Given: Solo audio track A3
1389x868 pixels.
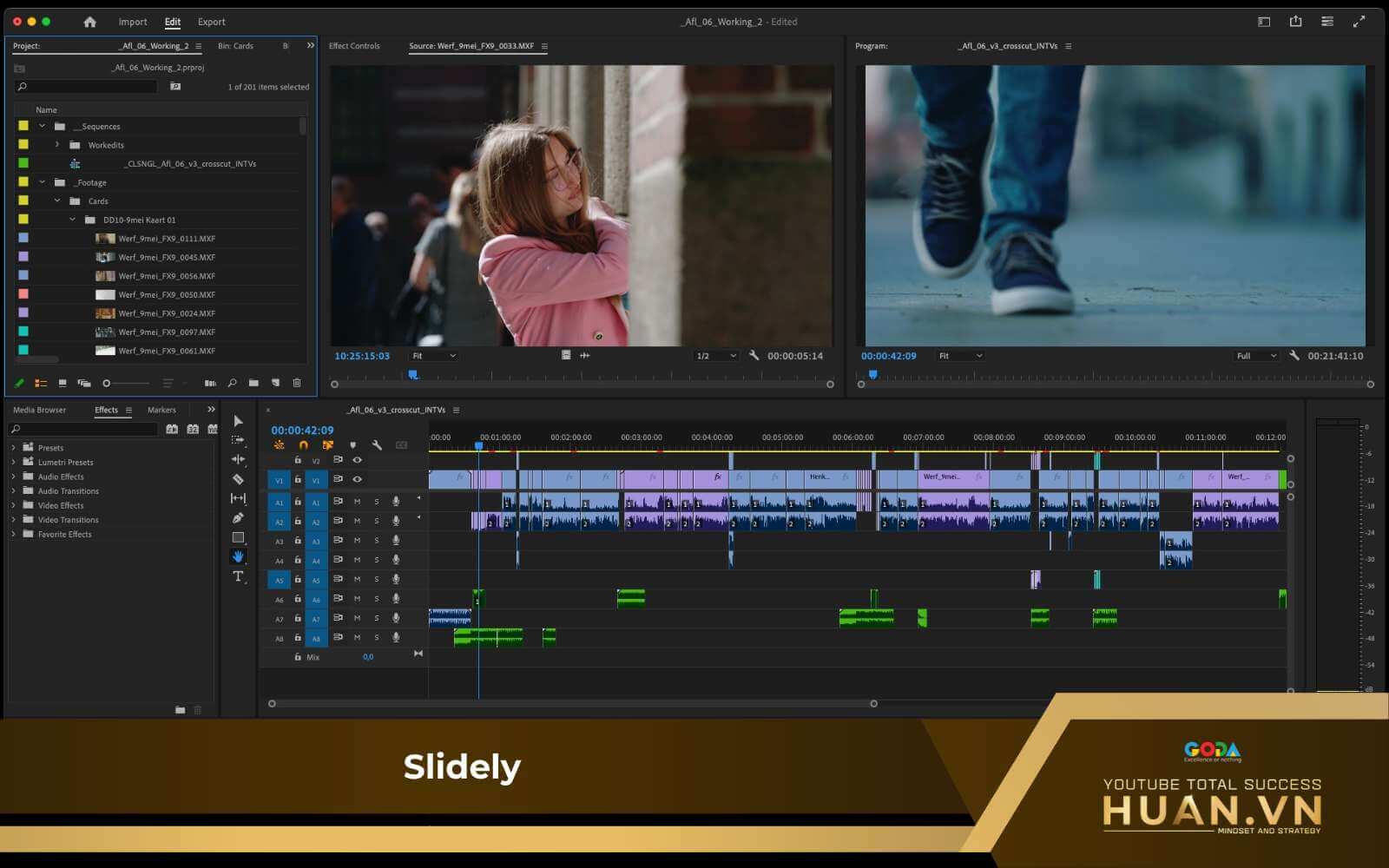Looking at the screenshot, I should click(x=377, y=541).
